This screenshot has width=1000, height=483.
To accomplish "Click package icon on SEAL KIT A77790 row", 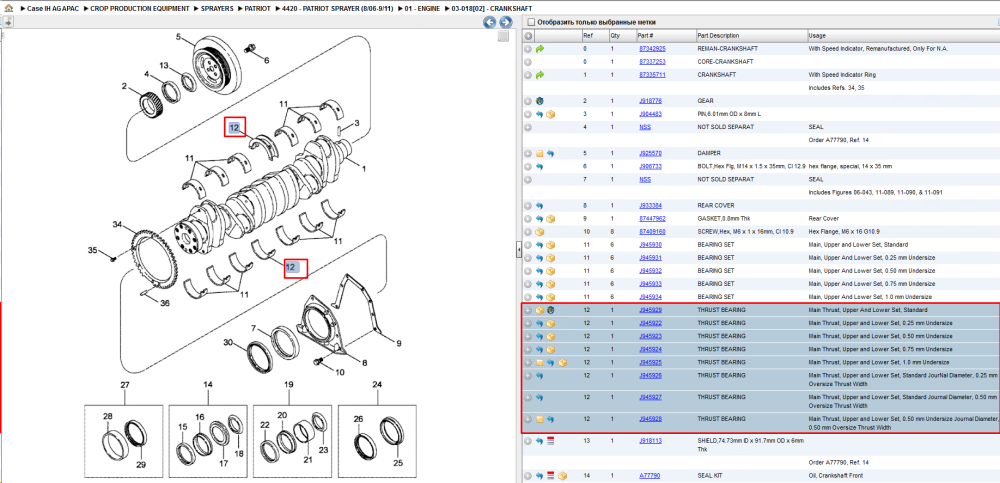I will point(562,476).
